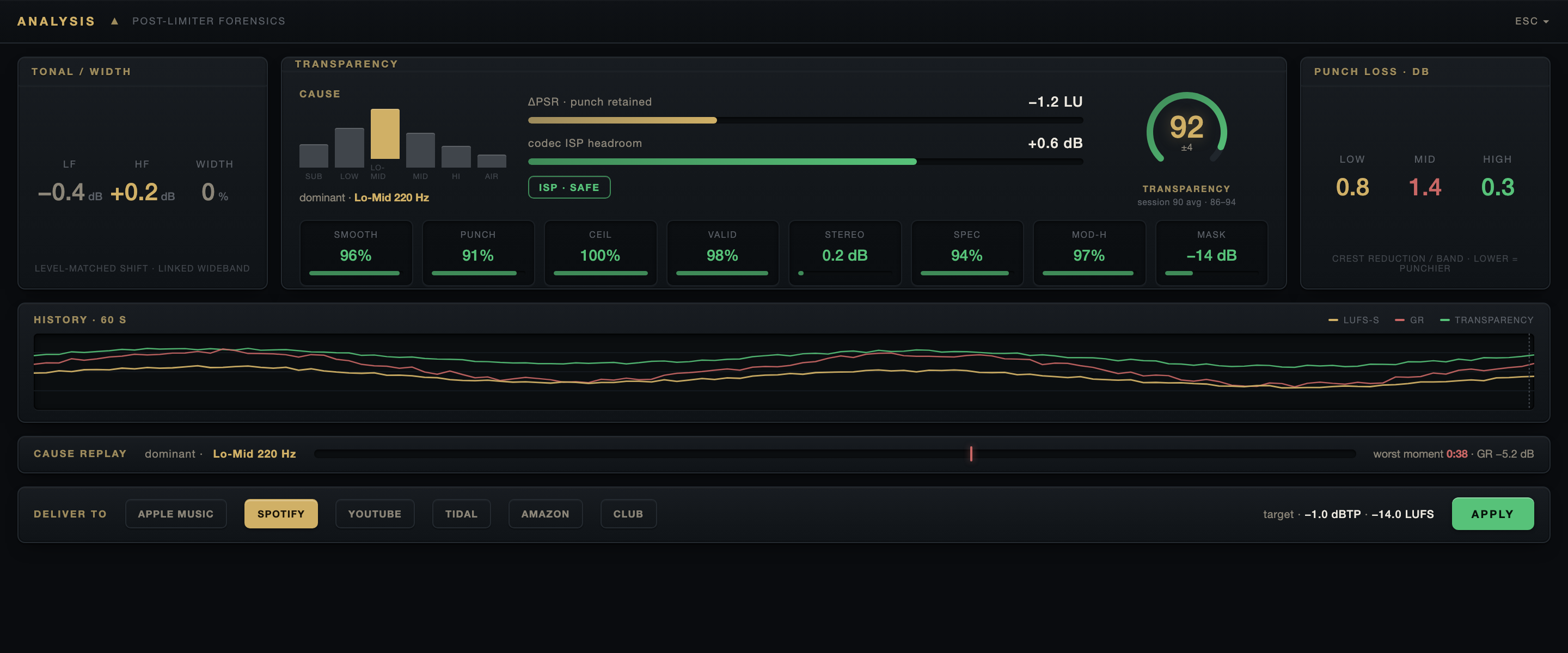
Task: Select the Club delivery target
Action: click(628, 514)
